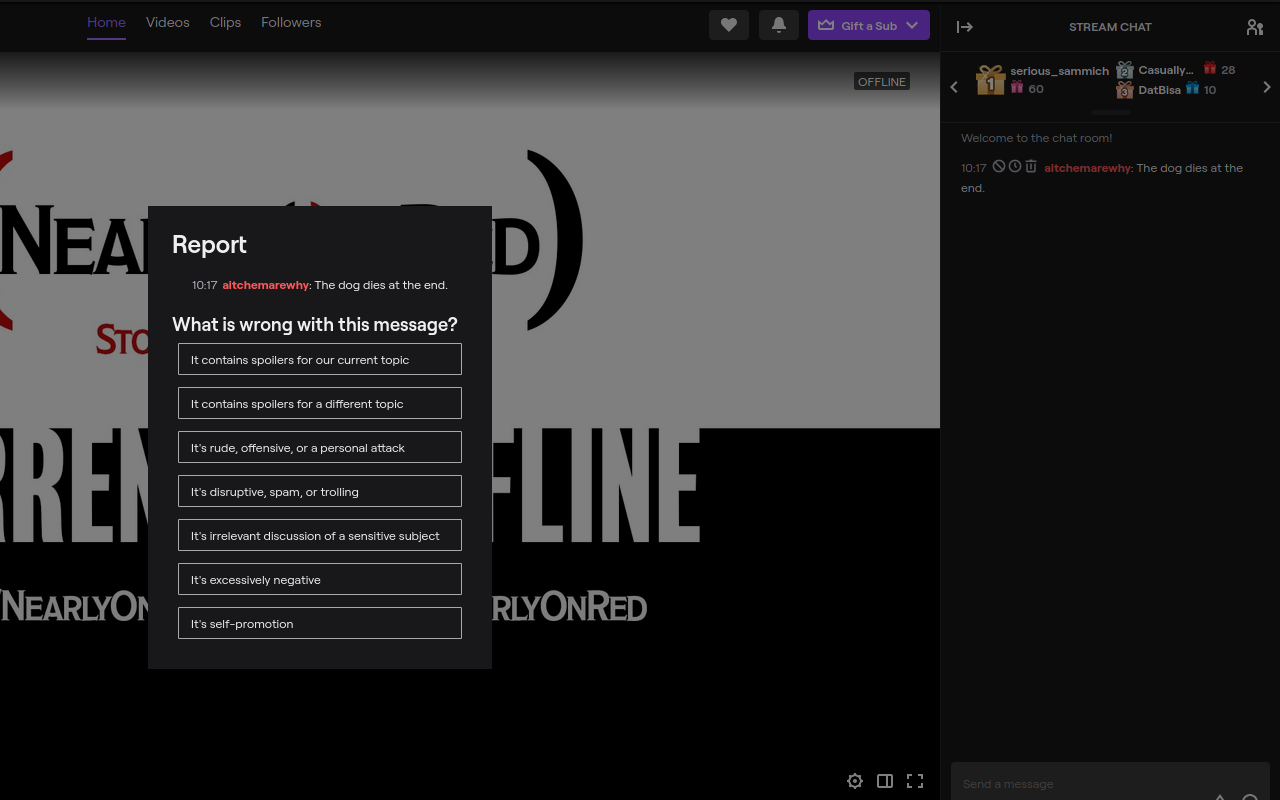
Task: Switch to the Home tab
Action: coord(106,22)
